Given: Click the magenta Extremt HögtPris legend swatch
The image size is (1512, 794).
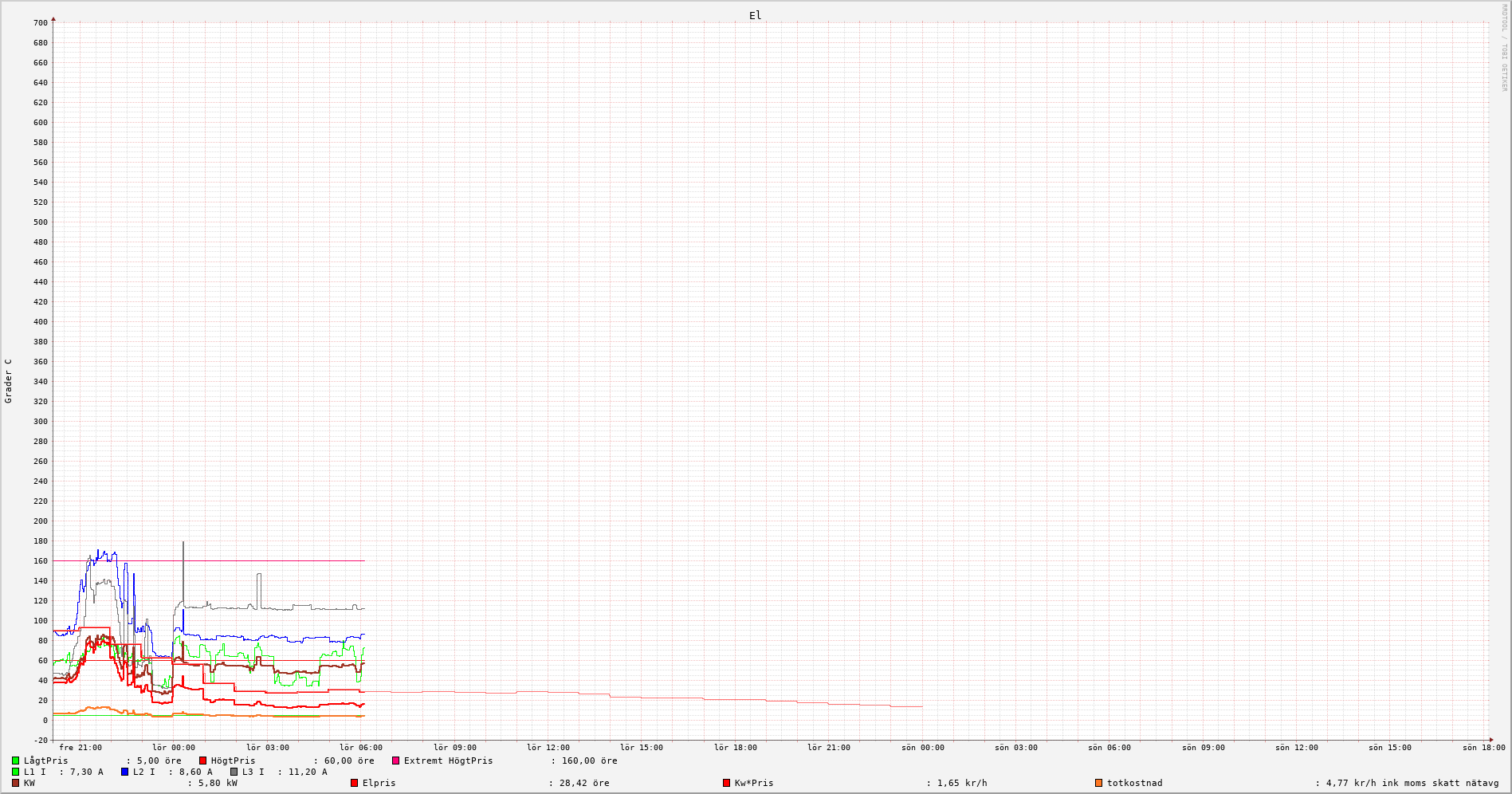Looking at the screenshot, I should point(395,761).
